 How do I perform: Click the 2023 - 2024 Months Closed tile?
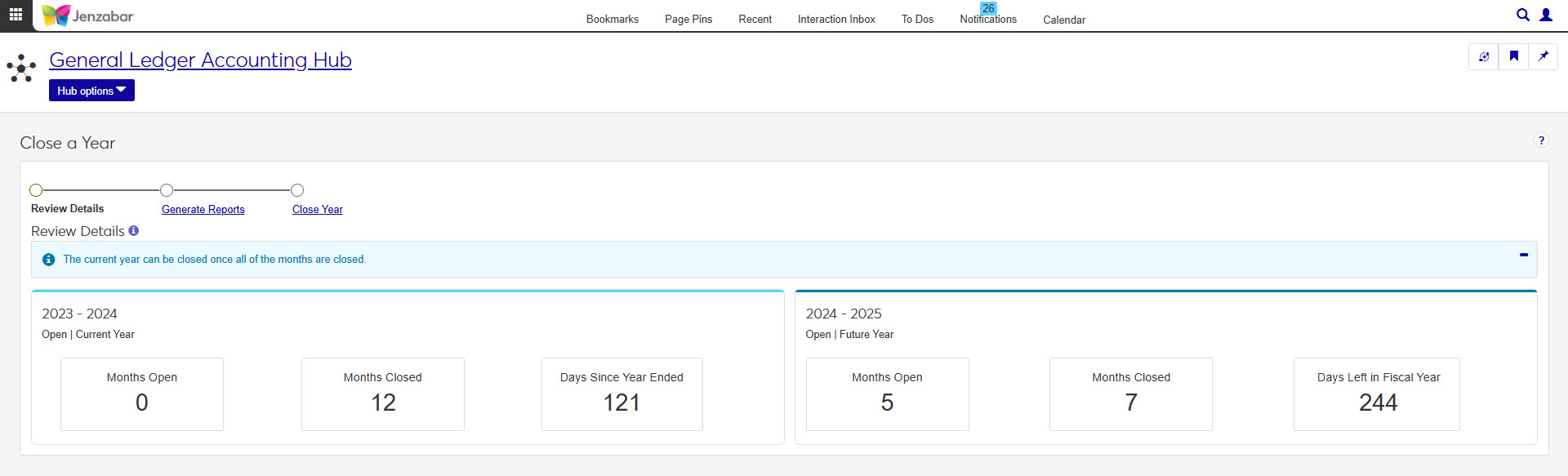(382, 394)
